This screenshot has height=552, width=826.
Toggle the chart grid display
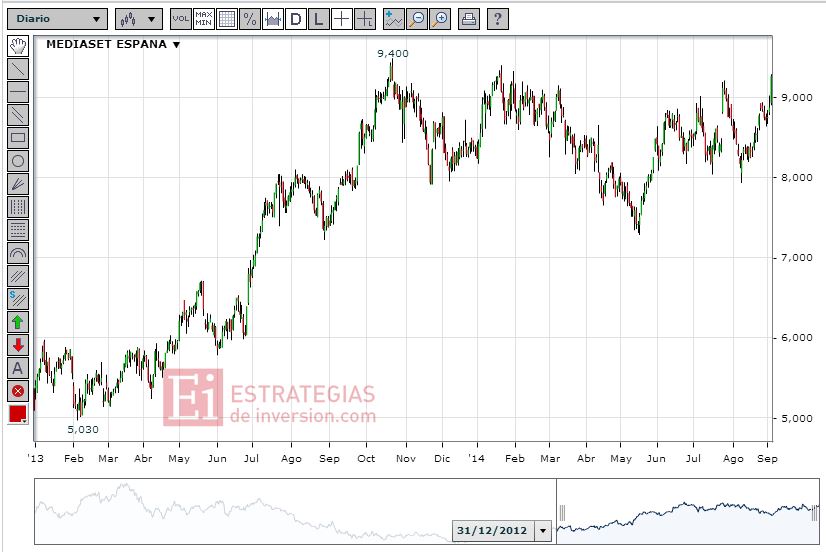[227, 19]
